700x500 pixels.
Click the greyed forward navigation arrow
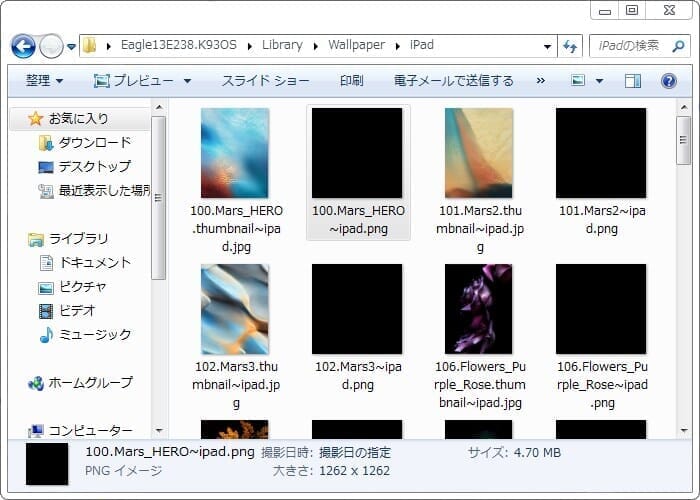click(x=51, y=46)
